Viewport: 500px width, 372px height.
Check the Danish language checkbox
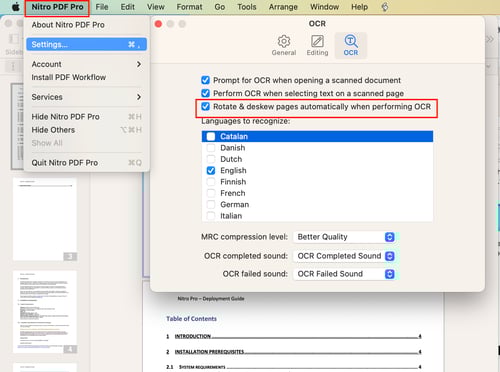coord(211,148)
